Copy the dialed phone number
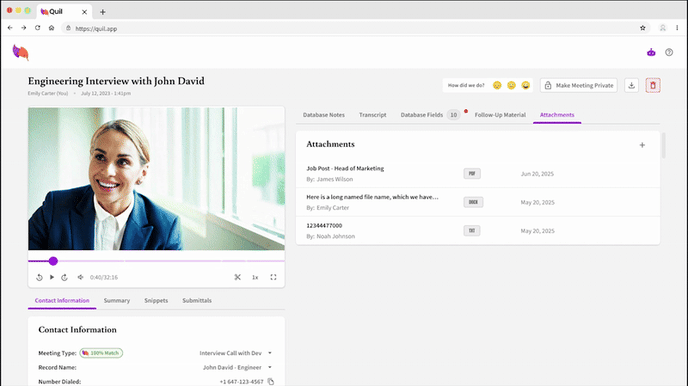This screenshot has height=386, width=688. (x=271, y=382)
